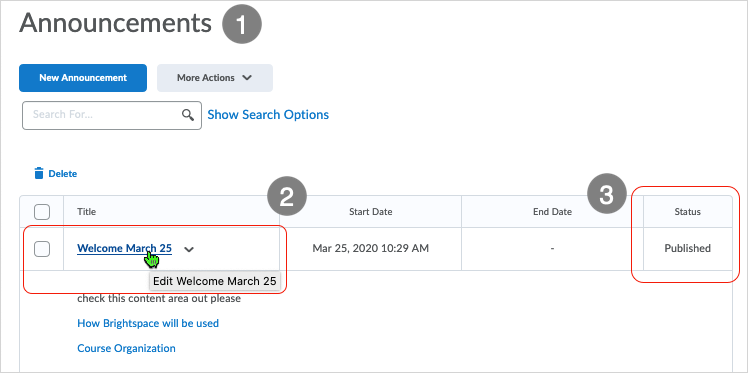Click the More Actions chevron arrow
Image resolution: width=748 pixels, height=373 pixels.
[247, 78]
